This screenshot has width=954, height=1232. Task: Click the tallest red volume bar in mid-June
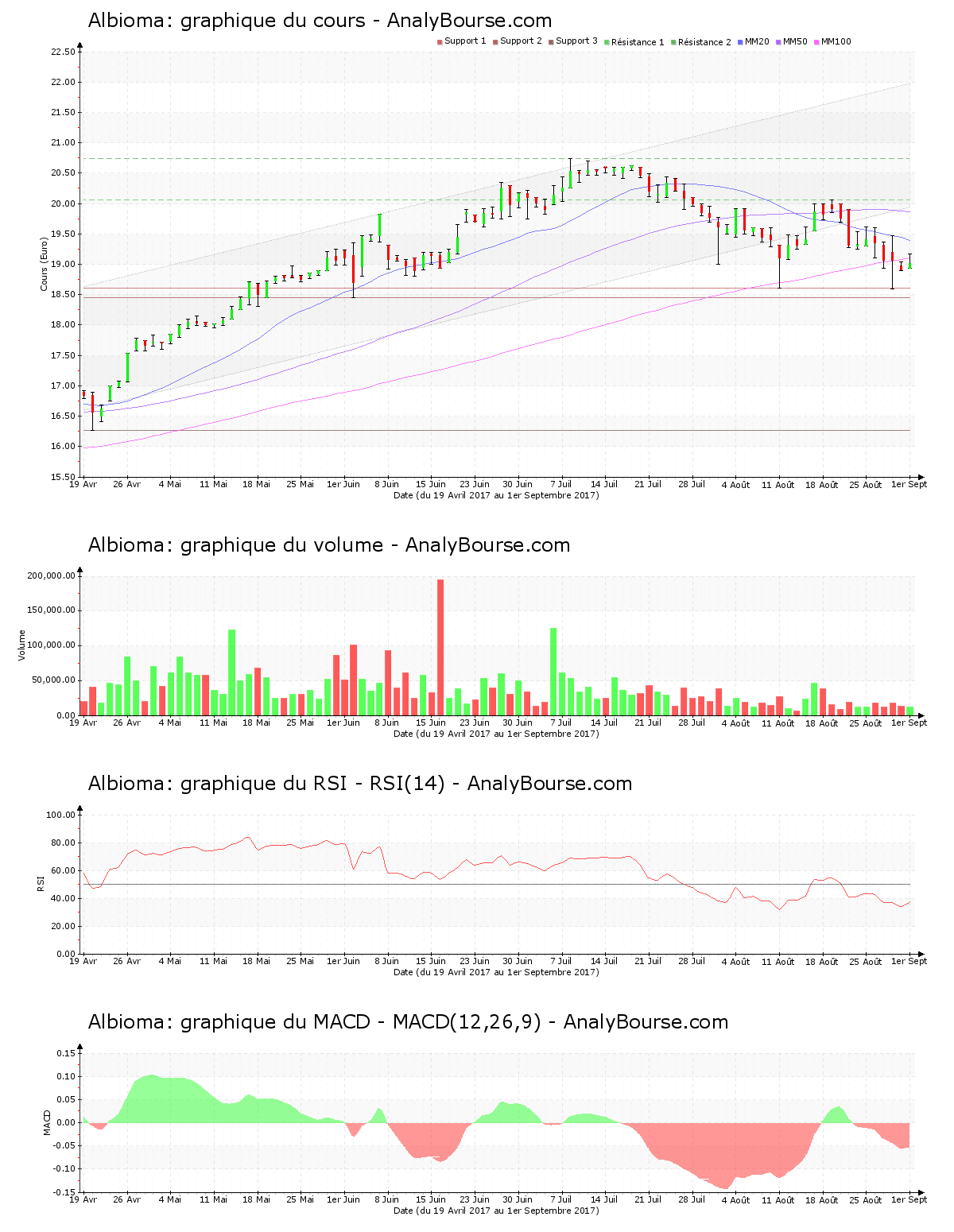click(x=440, y=647)
